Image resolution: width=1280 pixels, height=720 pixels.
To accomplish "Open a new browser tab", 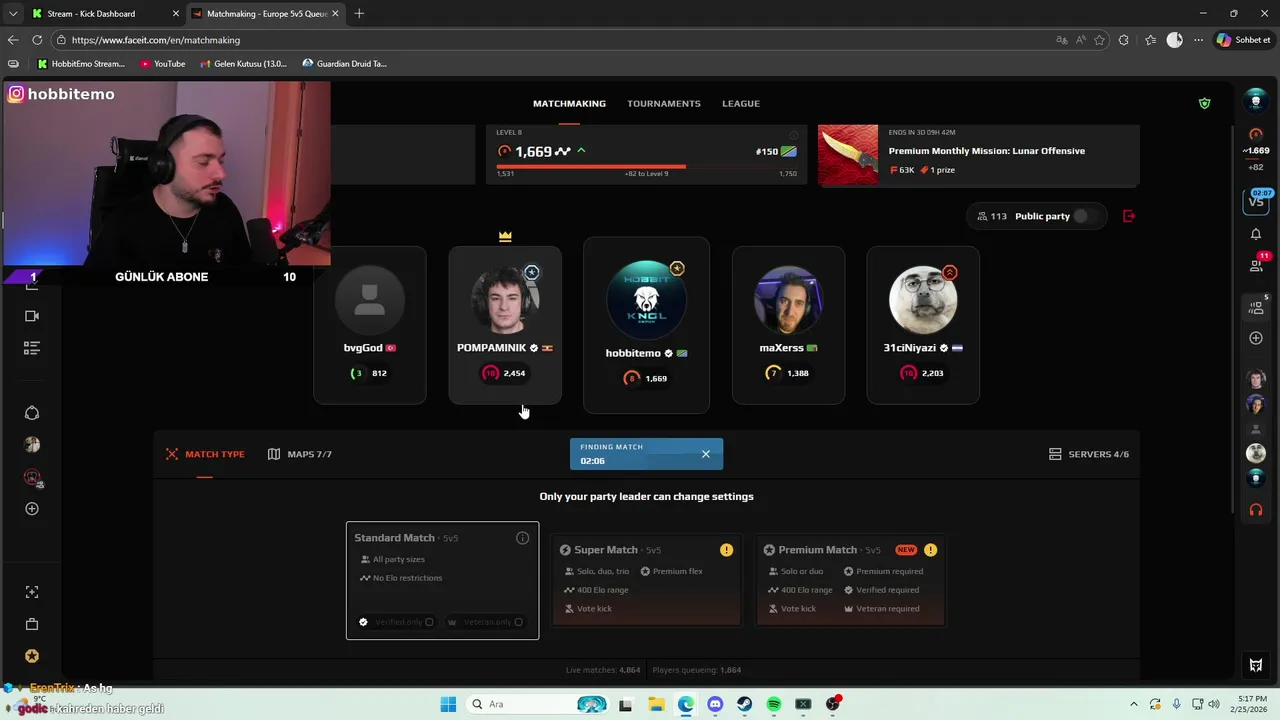I will pos(359,14).
